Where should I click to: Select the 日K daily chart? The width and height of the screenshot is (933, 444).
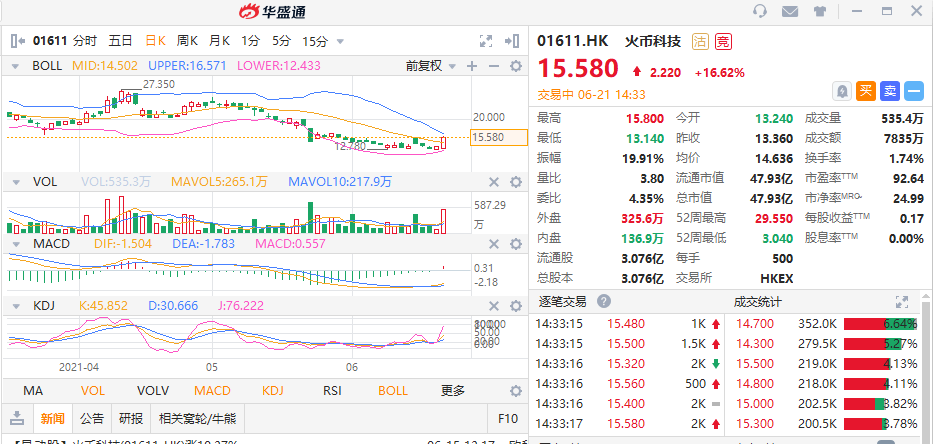(x=155, y=41)
